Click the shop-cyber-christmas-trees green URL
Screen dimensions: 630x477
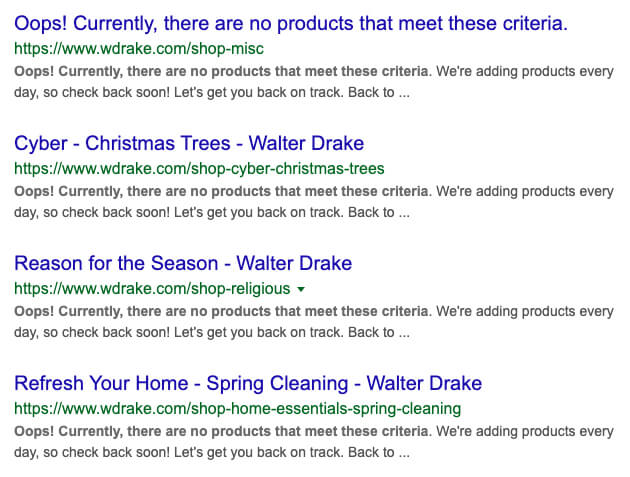199,169
